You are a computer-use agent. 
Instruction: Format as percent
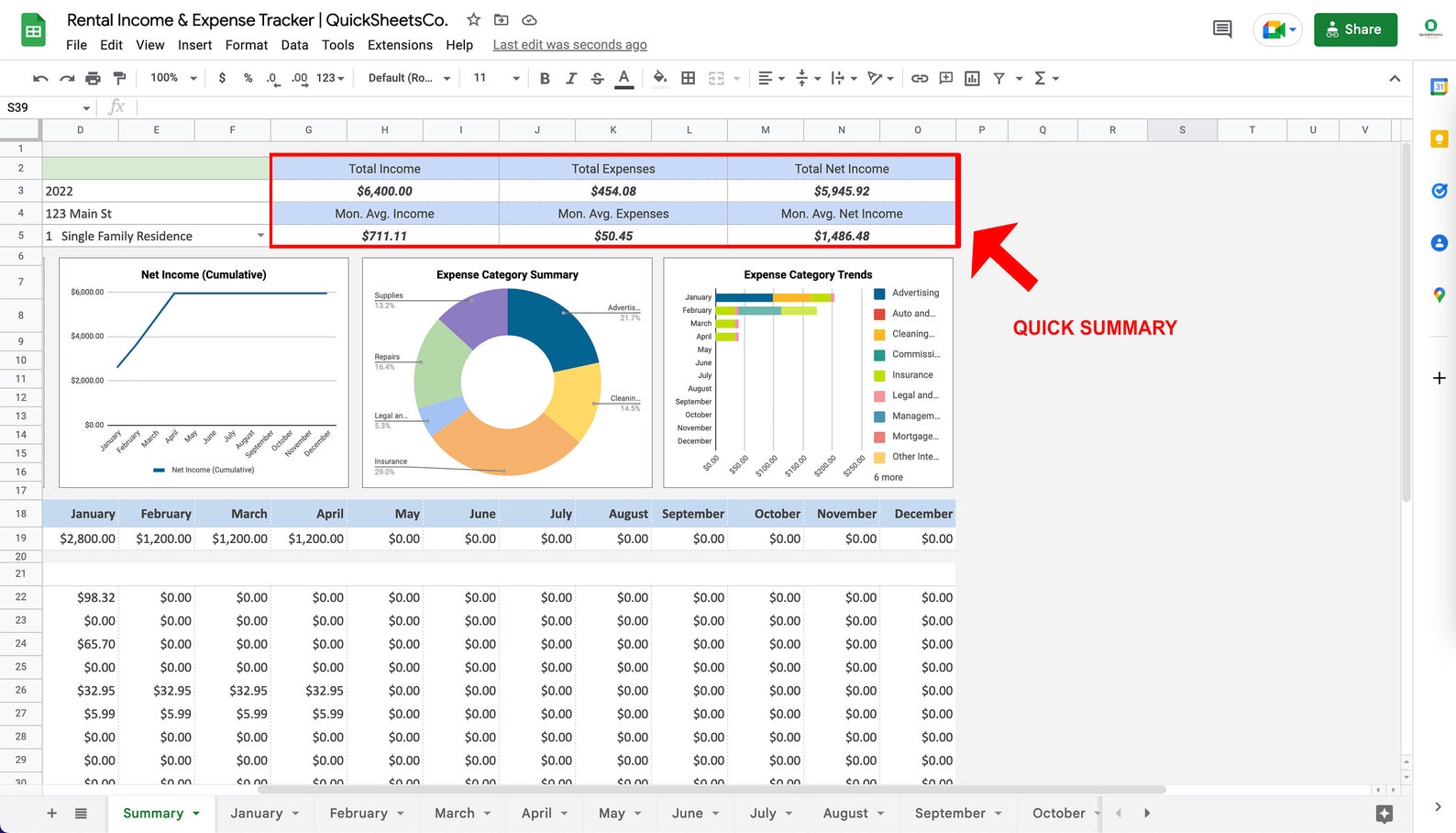248,78
